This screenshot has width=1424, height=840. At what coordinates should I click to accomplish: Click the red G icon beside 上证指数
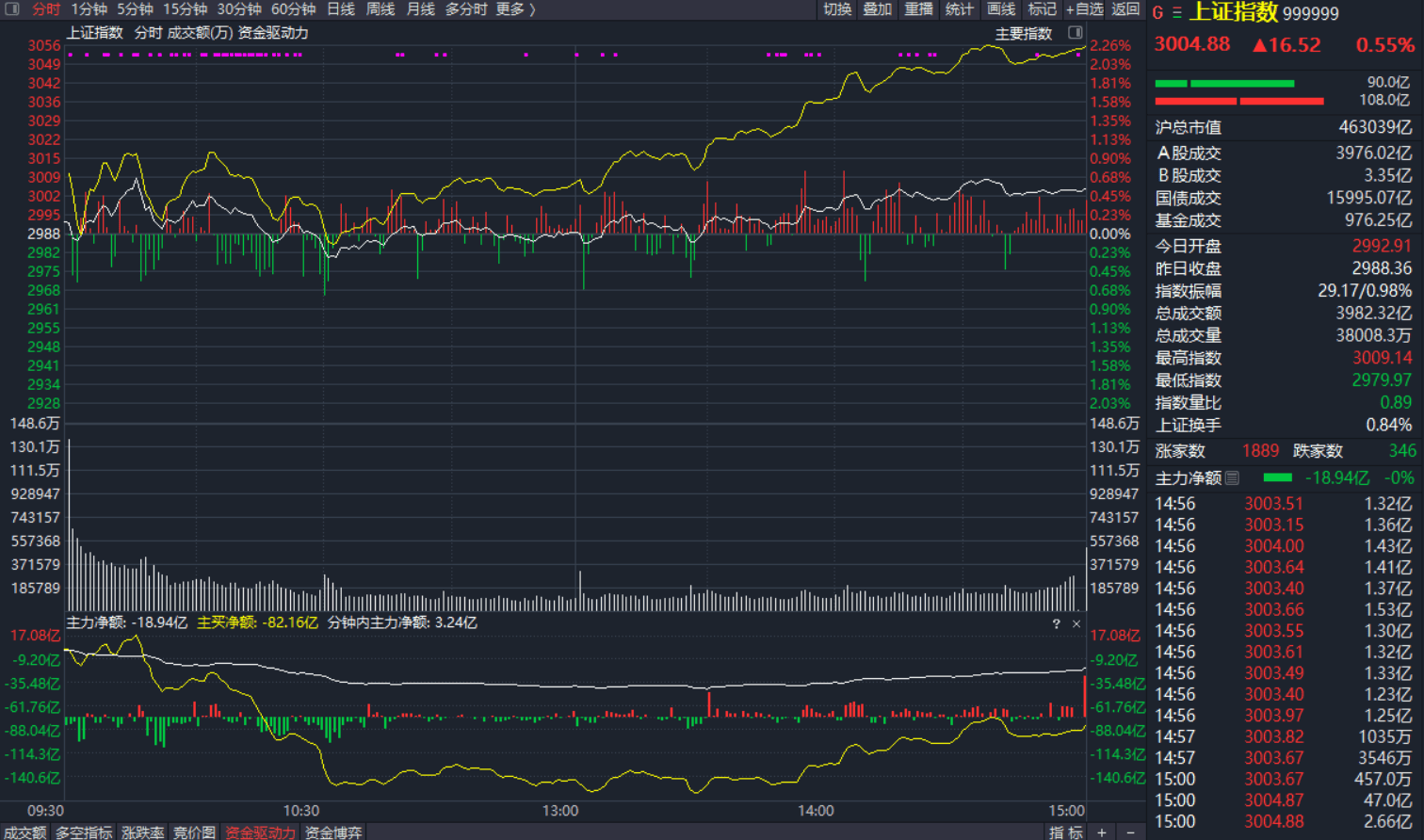tap(1157, 13)
